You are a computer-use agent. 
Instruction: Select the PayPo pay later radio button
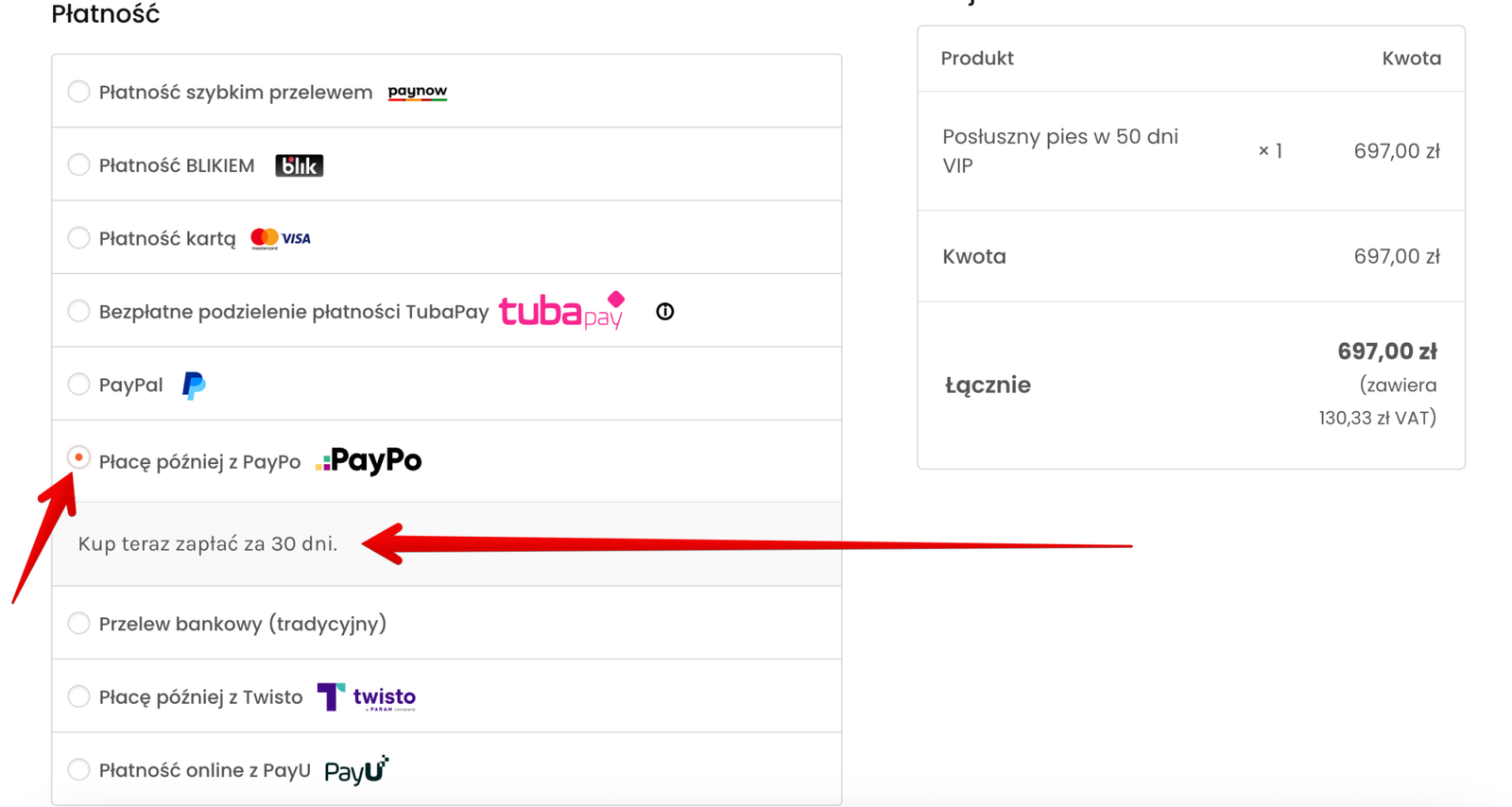coord(78,458)
